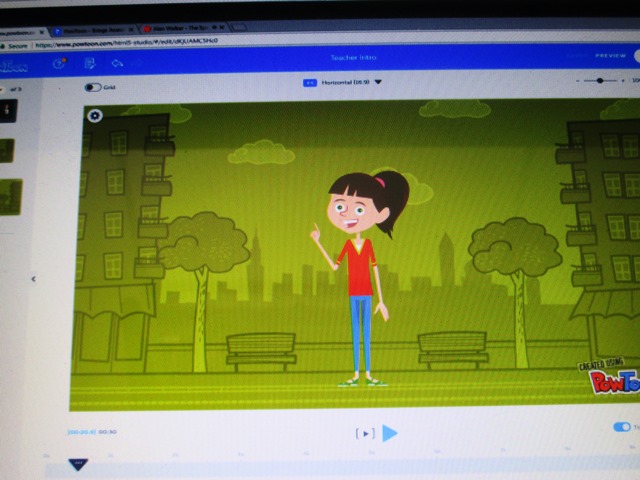Click the timeline track bar
This screenshot has height=480, width=640.
click(x=343, y=469)
